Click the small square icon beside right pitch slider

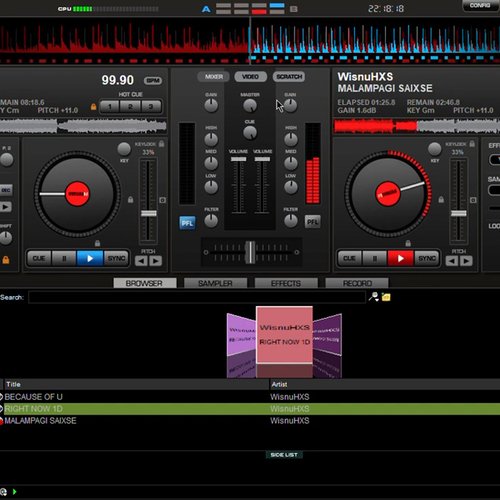pyautogui.click(x=473, y=200)
